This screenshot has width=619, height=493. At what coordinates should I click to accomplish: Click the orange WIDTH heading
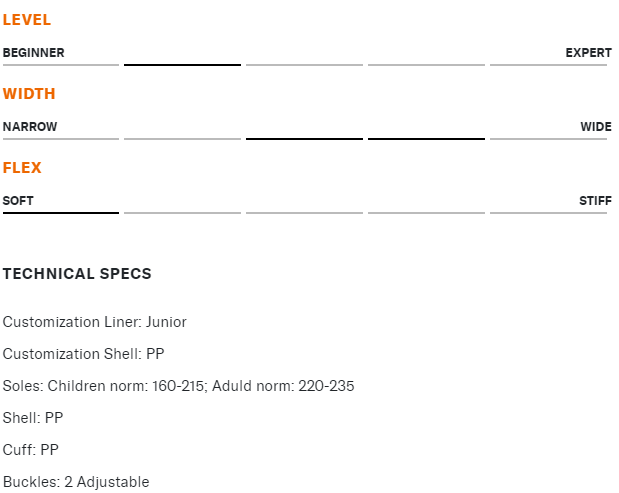(29, 94)
